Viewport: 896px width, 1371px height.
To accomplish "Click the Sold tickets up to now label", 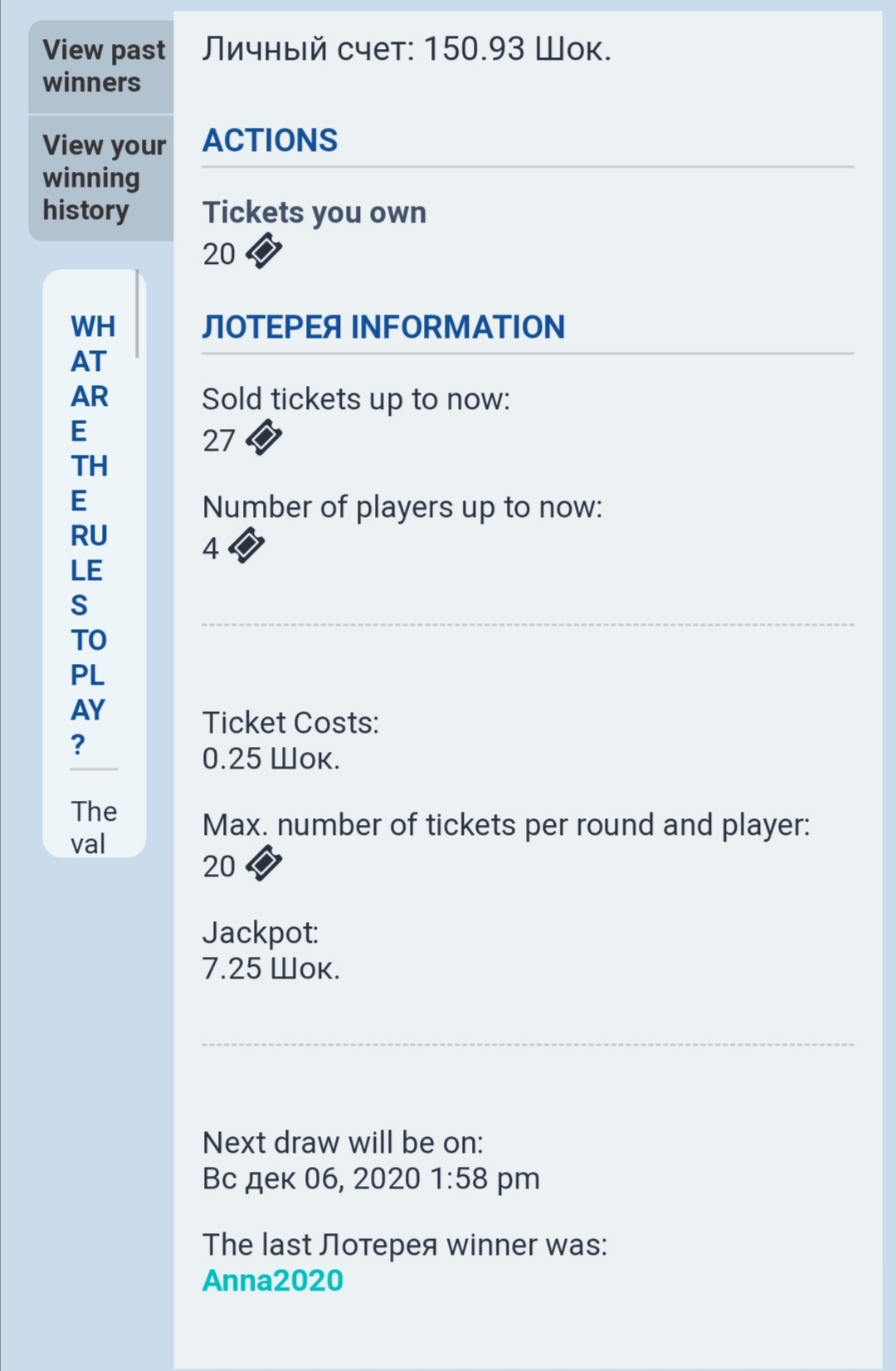I will pyautogui.click(x=356, y=399).
